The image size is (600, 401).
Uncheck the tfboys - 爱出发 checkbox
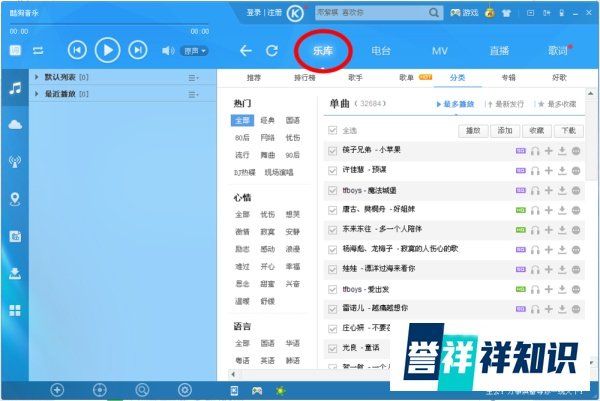(x=332, y=290)
